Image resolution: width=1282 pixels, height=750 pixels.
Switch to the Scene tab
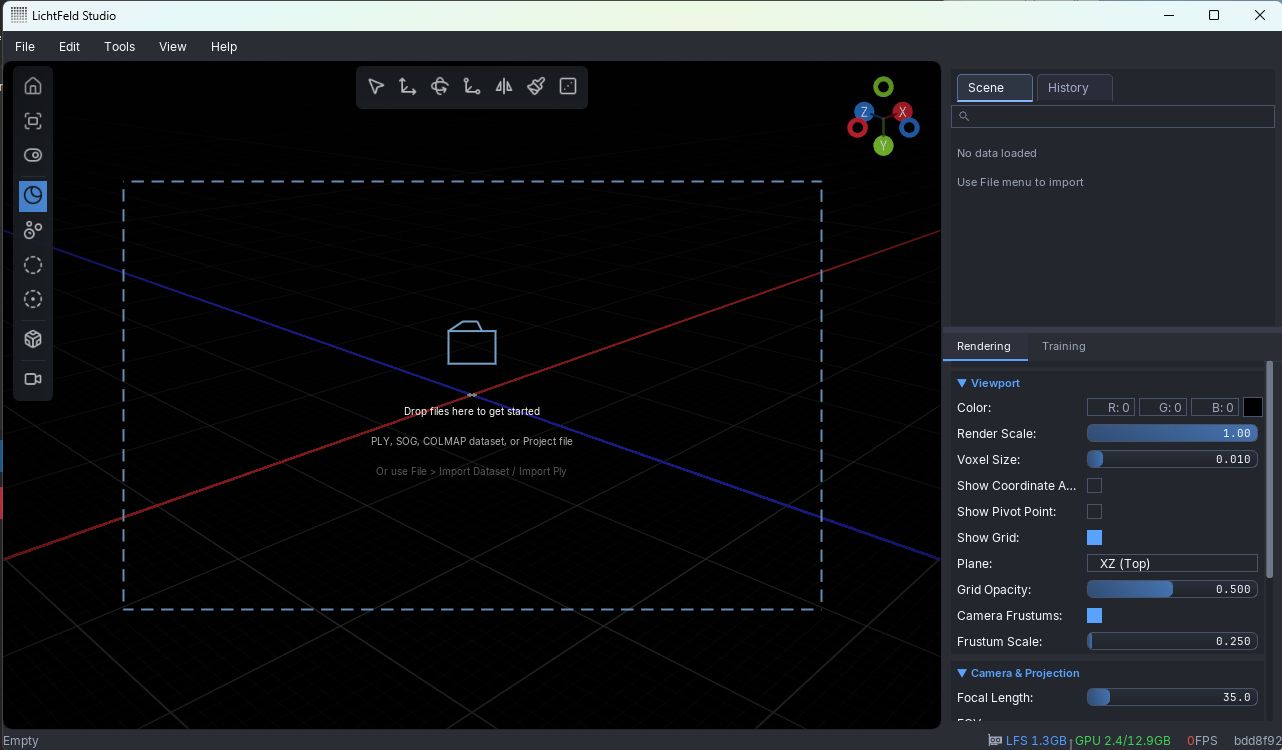tap(994, 88)
